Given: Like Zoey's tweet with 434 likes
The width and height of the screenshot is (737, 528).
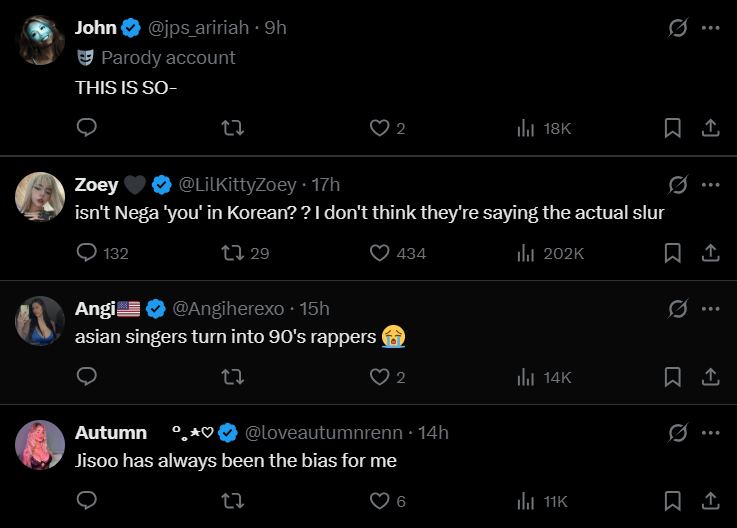Looking at the screenshot, I should pyautogui.click(x=379, y=253).
